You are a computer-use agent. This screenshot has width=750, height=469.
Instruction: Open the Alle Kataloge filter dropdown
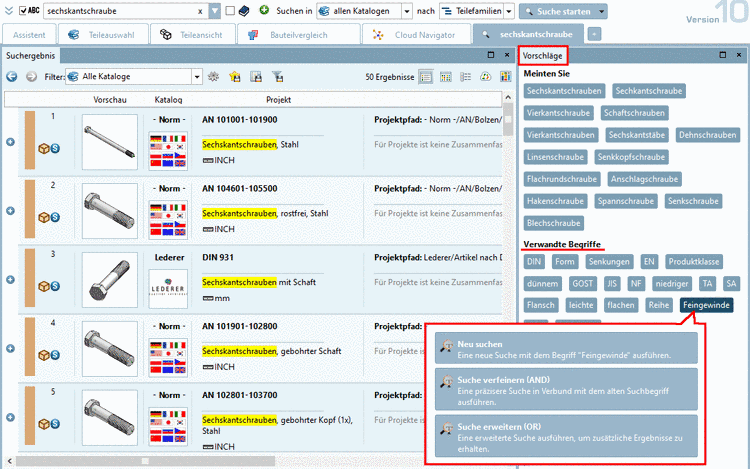tap(197, 76)
